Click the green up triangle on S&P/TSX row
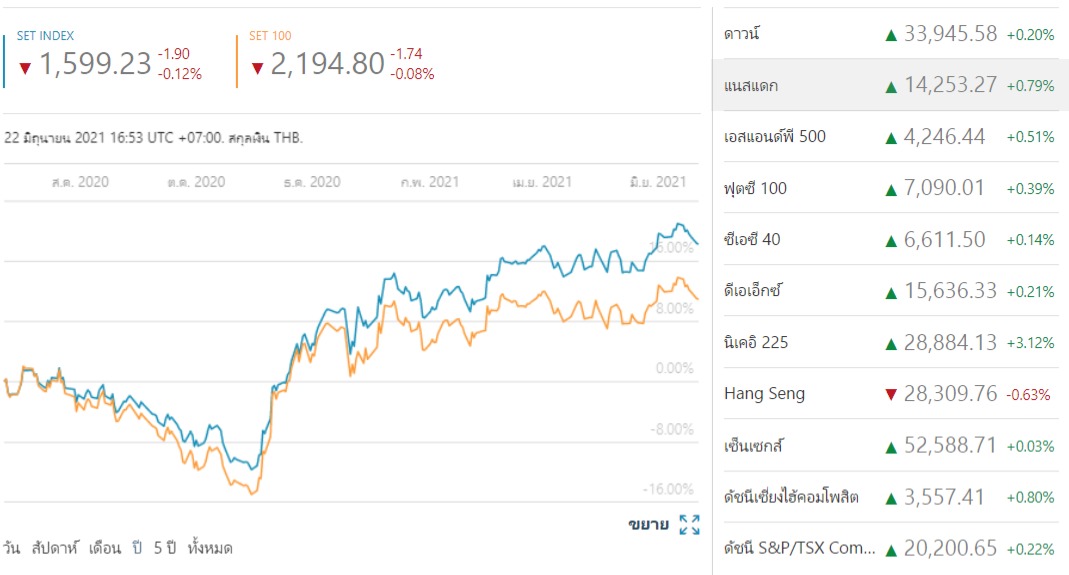 pyautogui.click(x=891, y=549)
